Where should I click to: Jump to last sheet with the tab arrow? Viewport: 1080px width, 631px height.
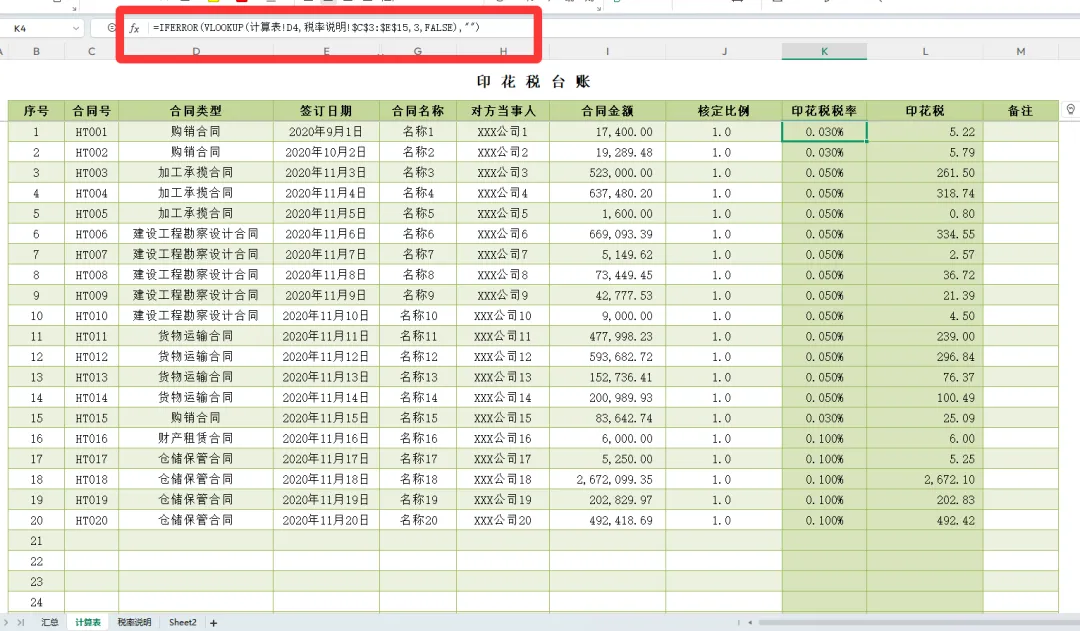click(21, 622)
